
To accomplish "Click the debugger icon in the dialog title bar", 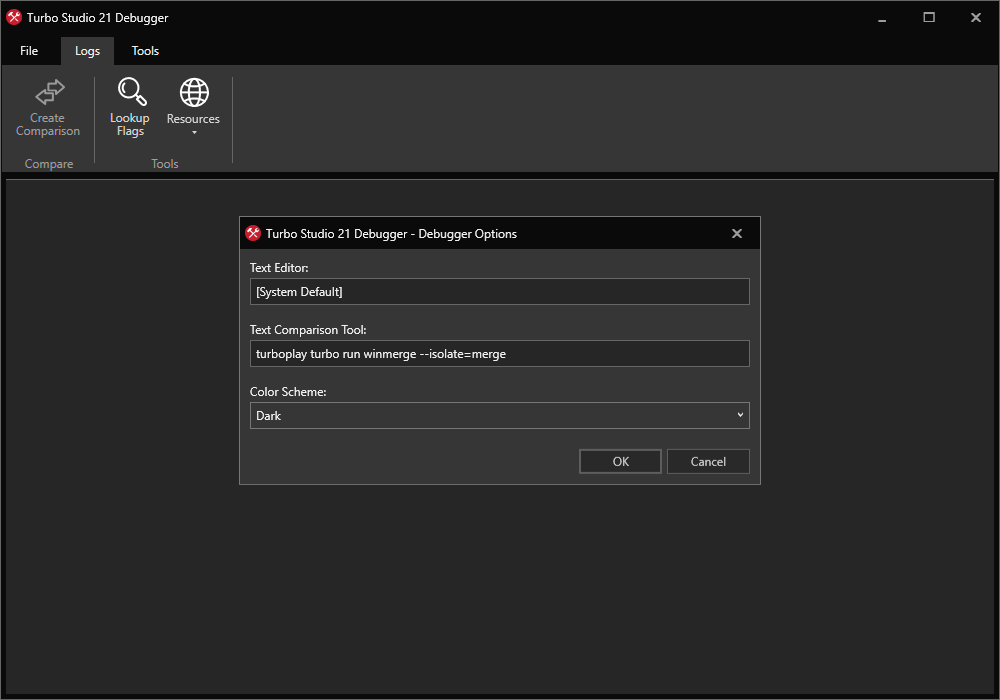I will (x=253, y=233).
